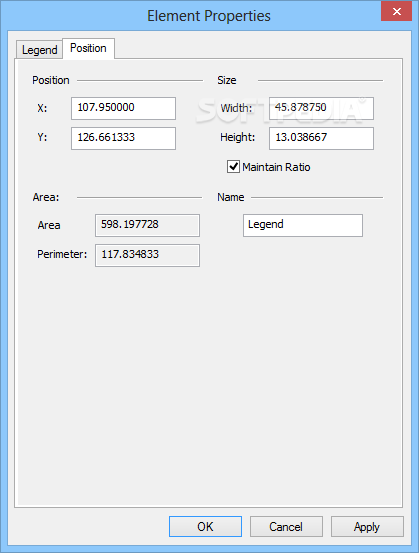The image size is (419, 553).
Task: Click the Apply button
Action: pos(367,527)
